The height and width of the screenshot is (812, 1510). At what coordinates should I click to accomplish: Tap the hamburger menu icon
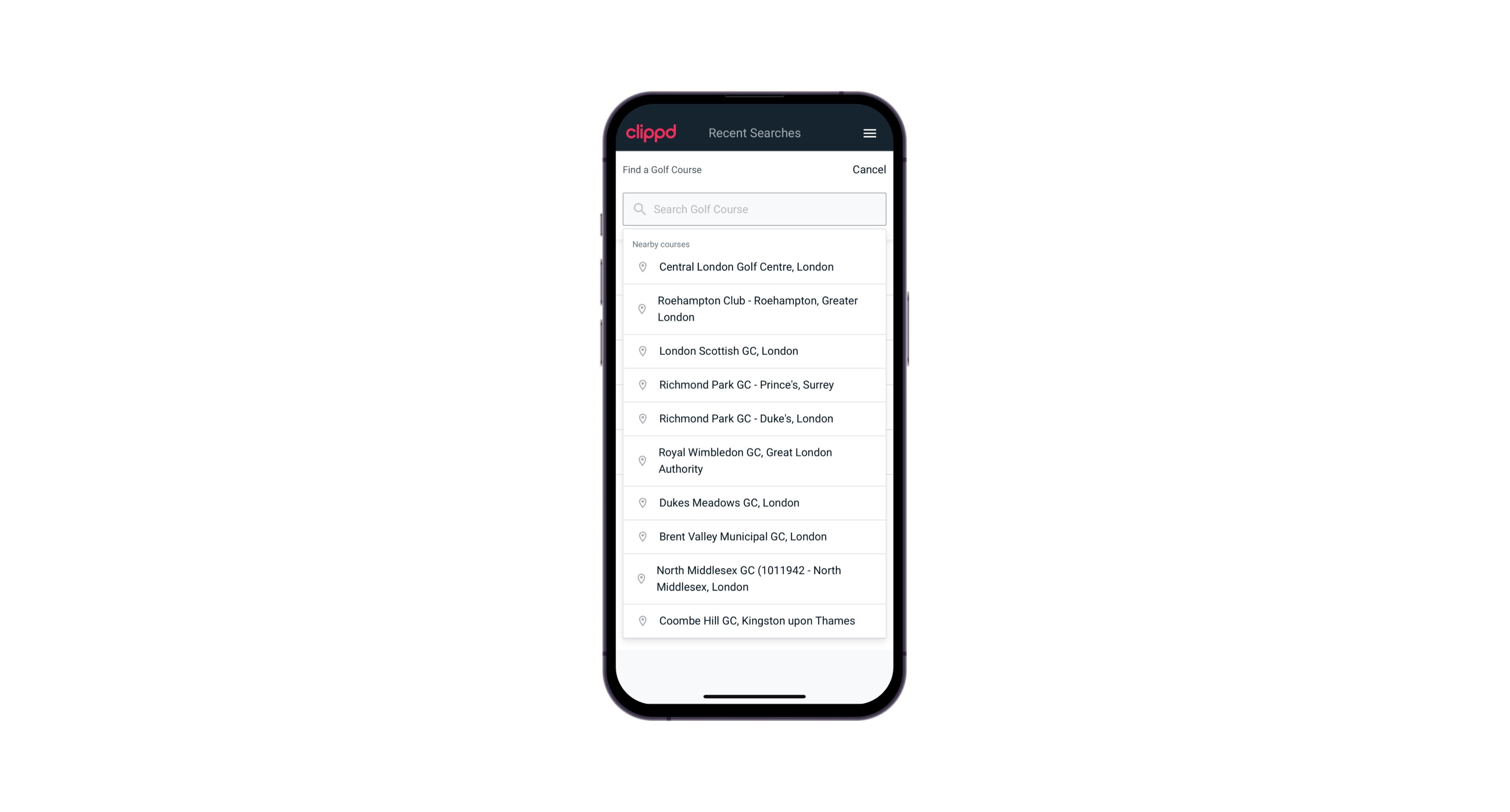[869, 133]
